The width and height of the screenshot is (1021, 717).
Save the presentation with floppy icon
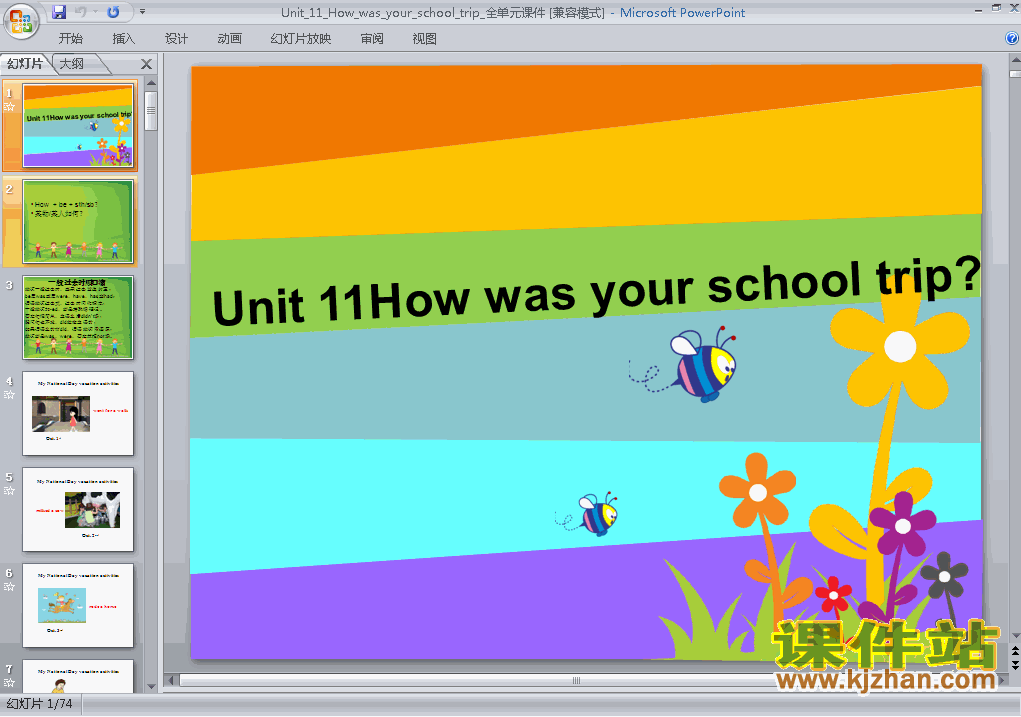pyautogui.click(x=59, y=12)
